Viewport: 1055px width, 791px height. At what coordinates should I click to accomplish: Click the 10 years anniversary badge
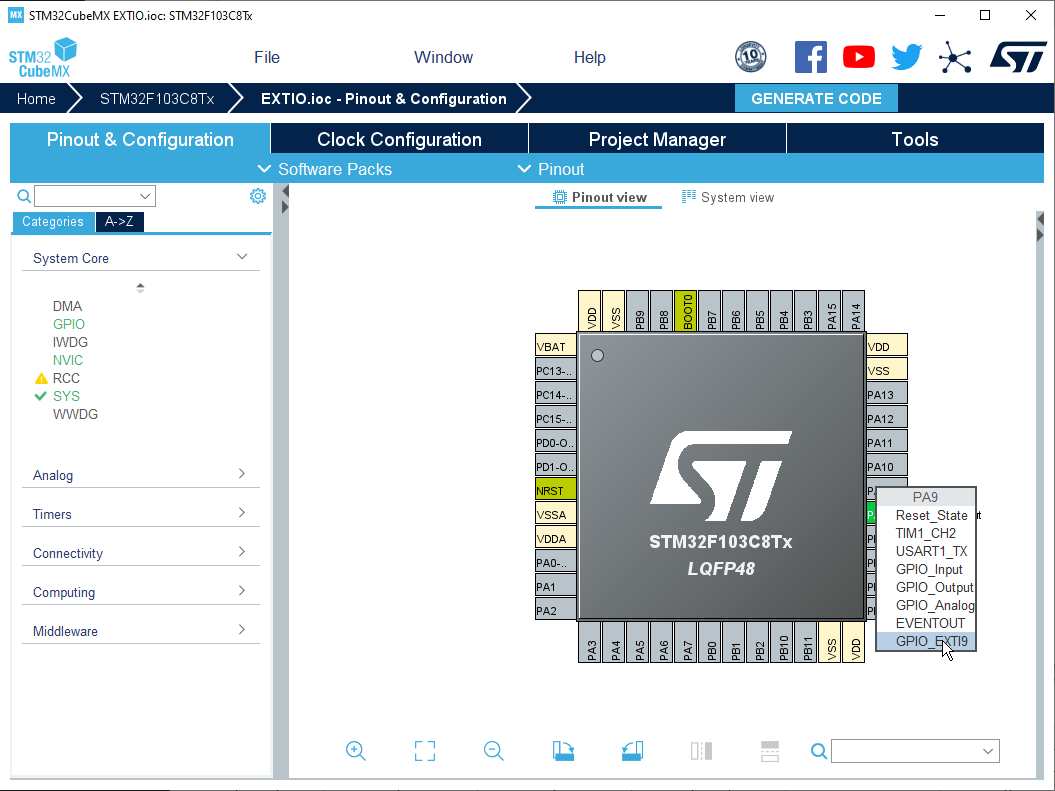coord(751,56)
